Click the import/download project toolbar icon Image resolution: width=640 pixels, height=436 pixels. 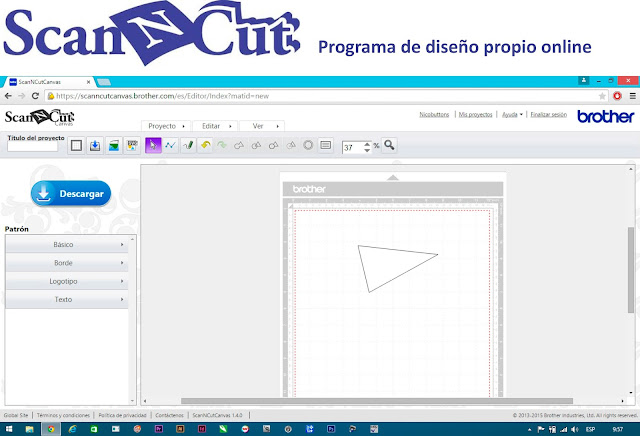click(x=95, y=145)
